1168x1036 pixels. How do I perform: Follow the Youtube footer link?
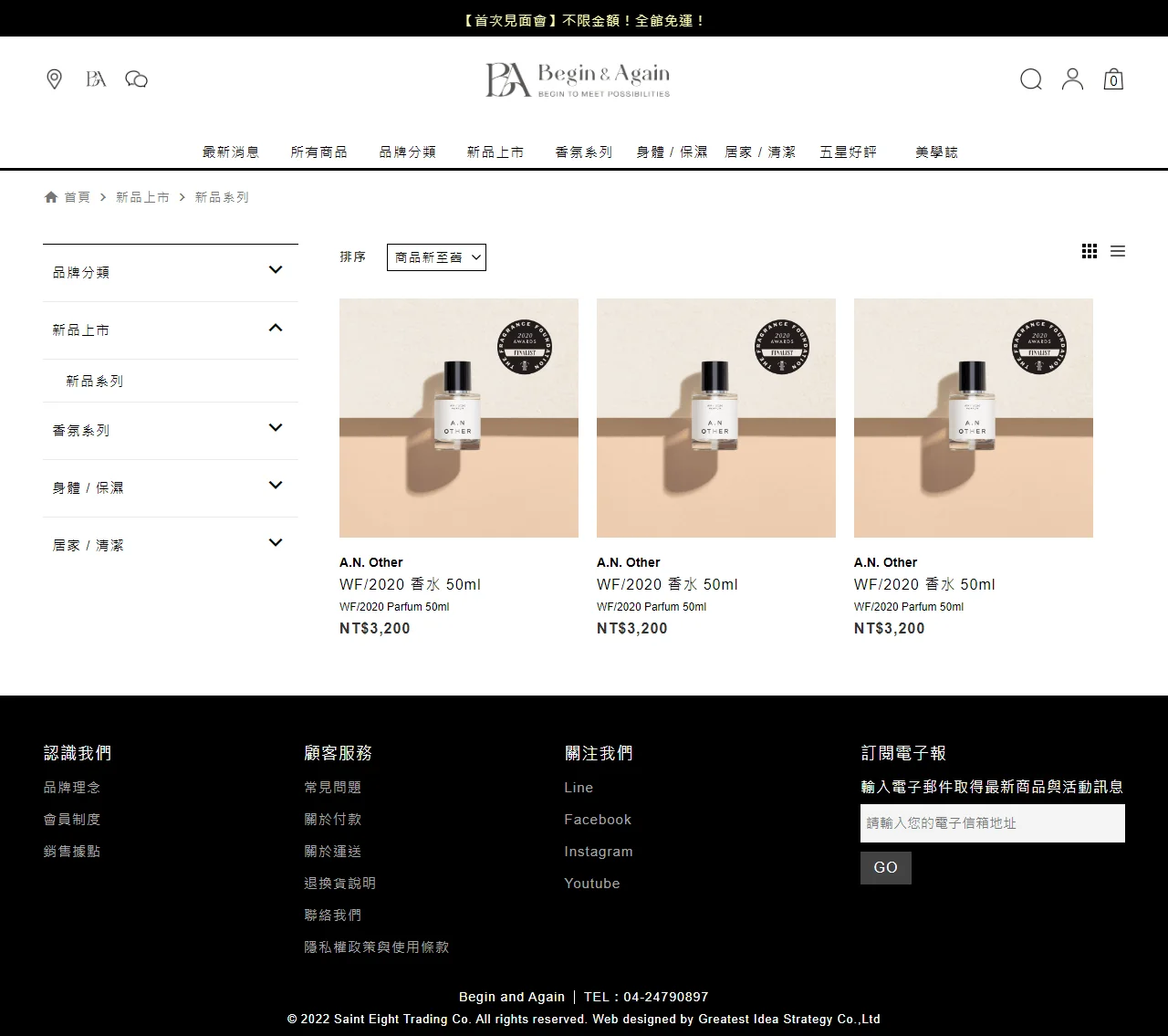[x=592, y=883]
